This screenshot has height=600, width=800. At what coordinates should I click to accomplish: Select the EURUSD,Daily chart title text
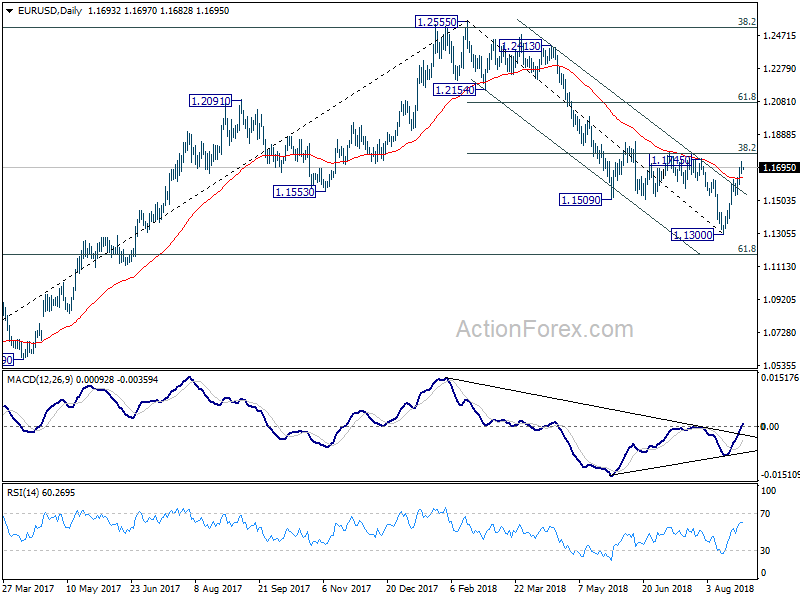[x=49, y=11]
